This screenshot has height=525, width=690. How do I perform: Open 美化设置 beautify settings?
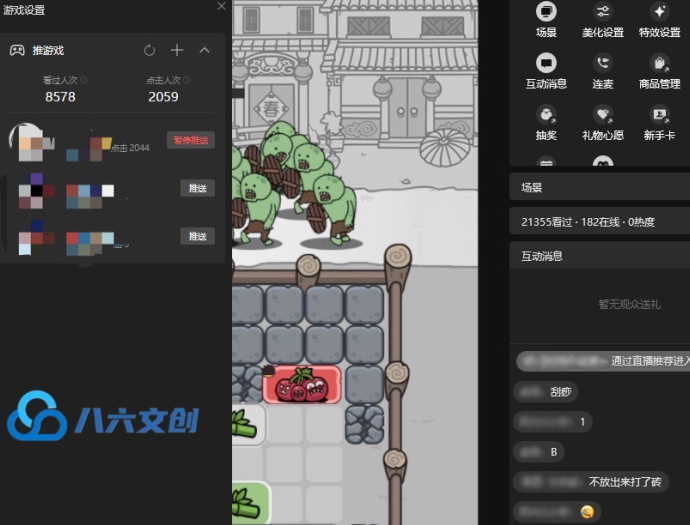pyautogui.click(x=602, y=20)
